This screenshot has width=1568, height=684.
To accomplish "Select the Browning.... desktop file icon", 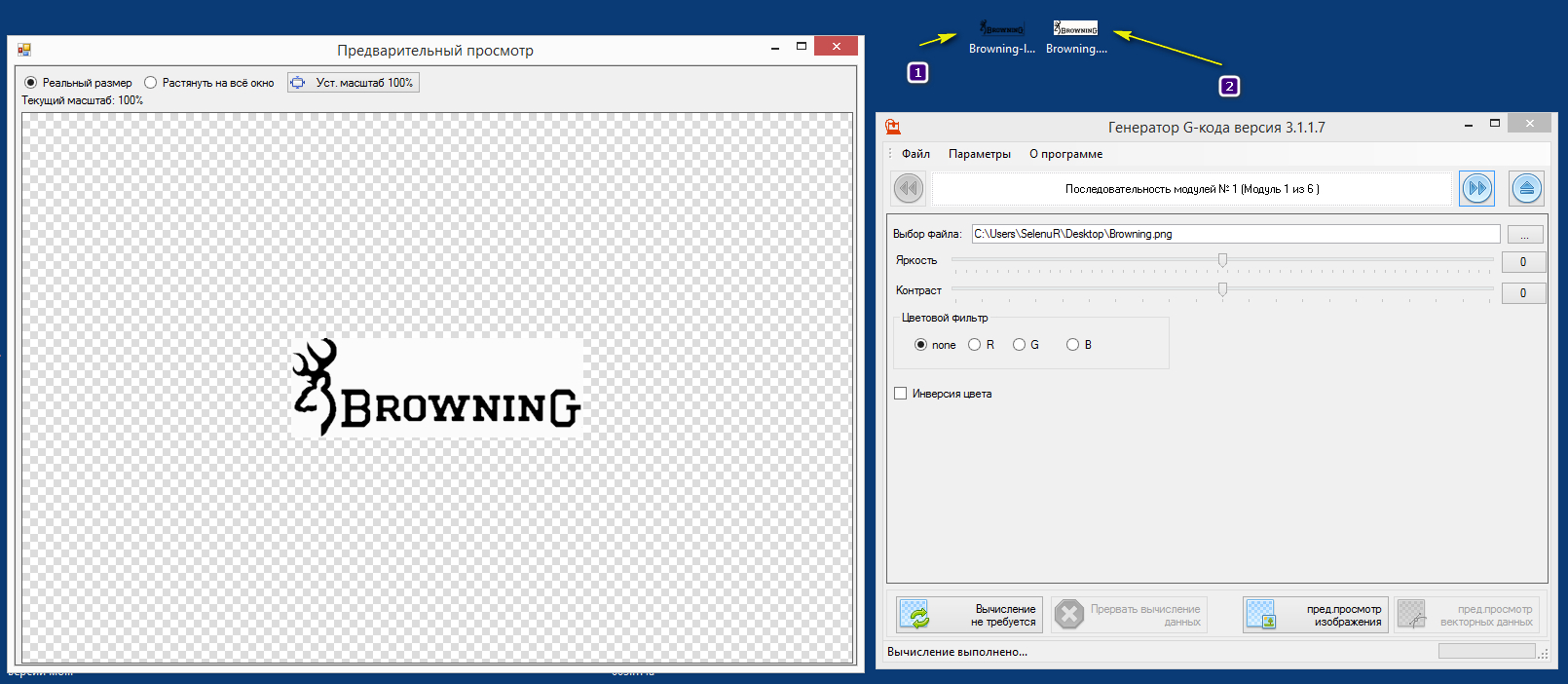I will click(1076, 38).
